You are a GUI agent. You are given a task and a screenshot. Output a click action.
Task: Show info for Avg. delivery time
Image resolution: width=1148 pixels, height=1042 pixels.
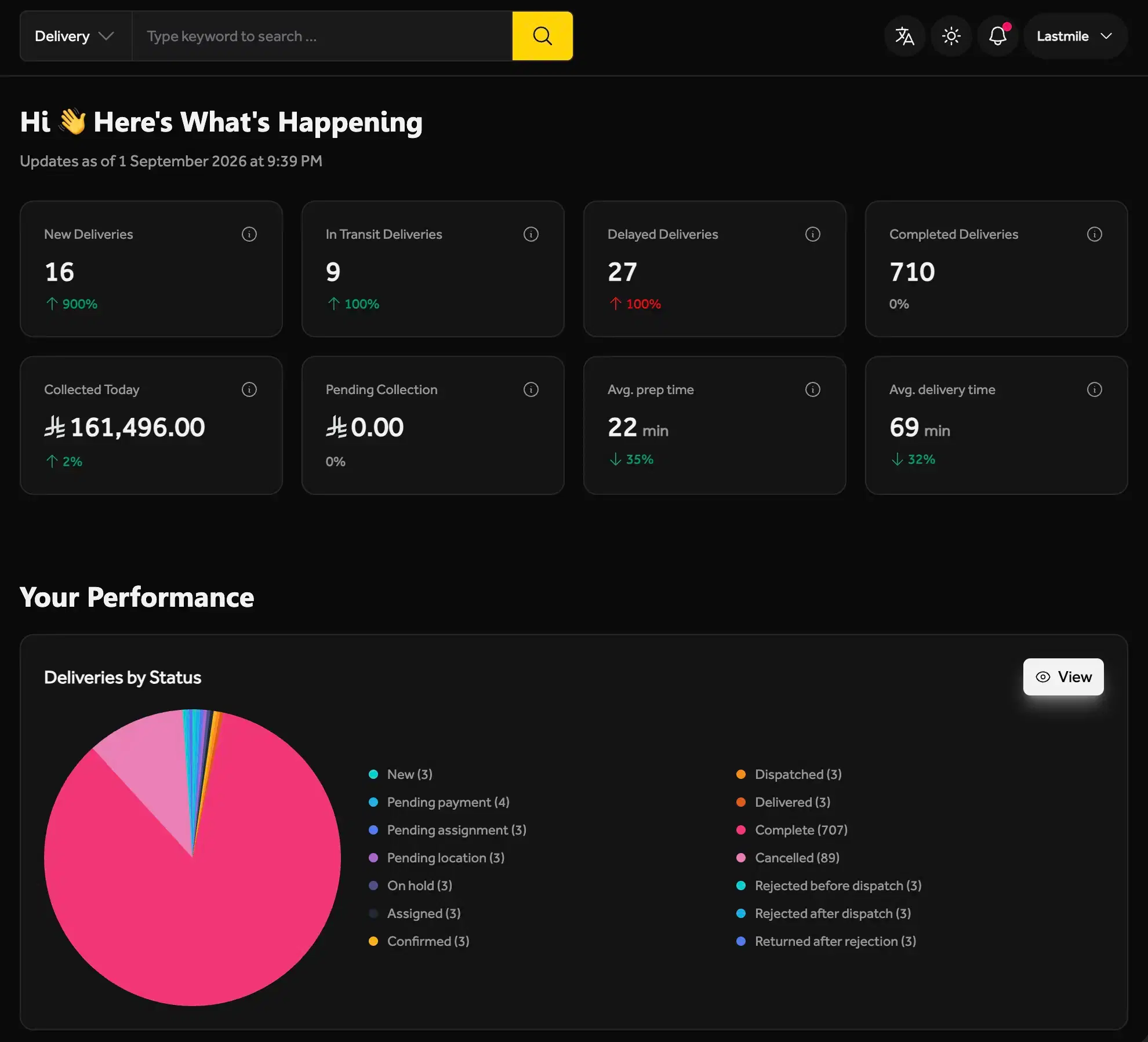click(x=1095, y=389)
